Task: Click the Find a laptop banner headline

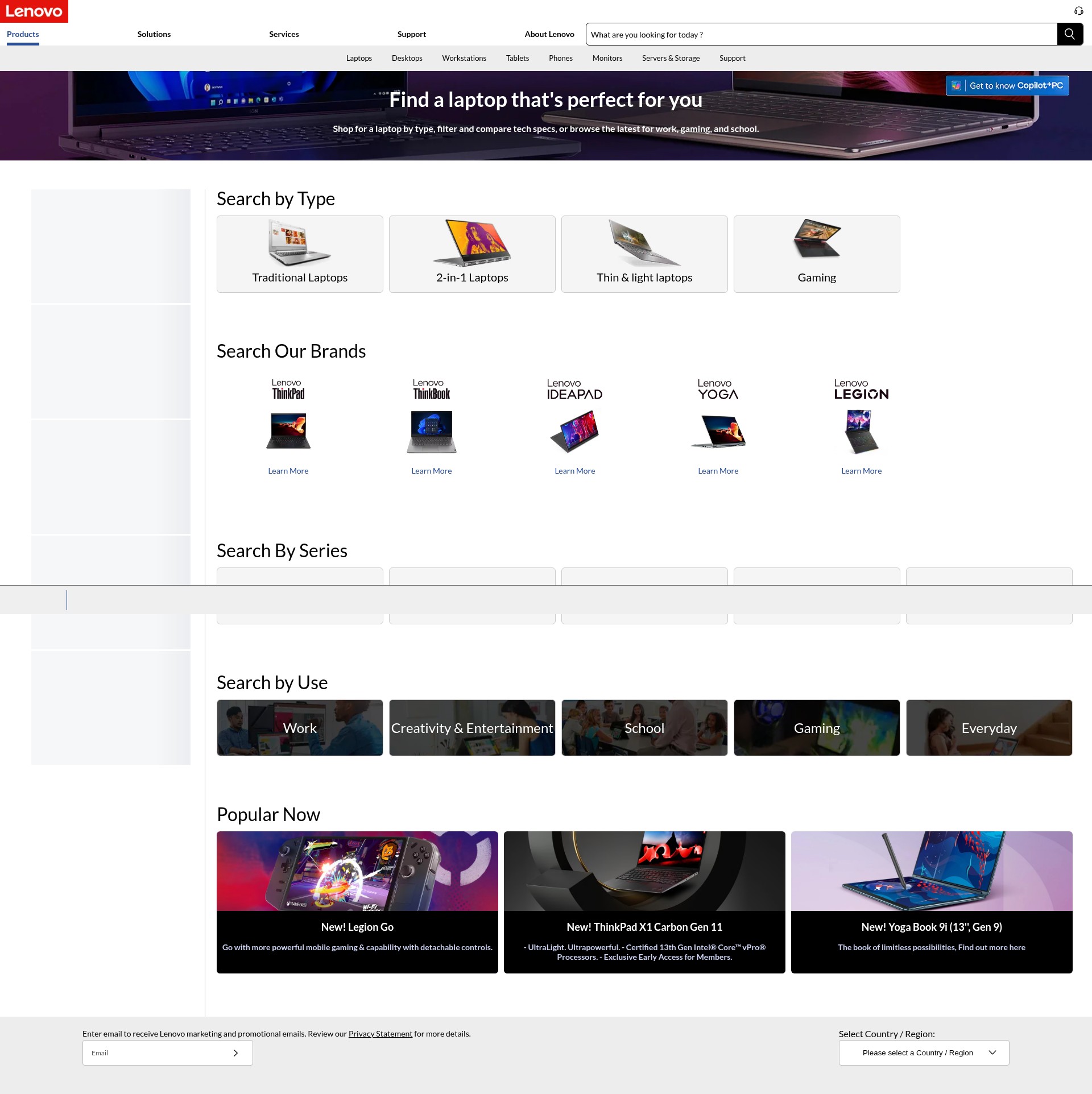Action: (546, 100)
